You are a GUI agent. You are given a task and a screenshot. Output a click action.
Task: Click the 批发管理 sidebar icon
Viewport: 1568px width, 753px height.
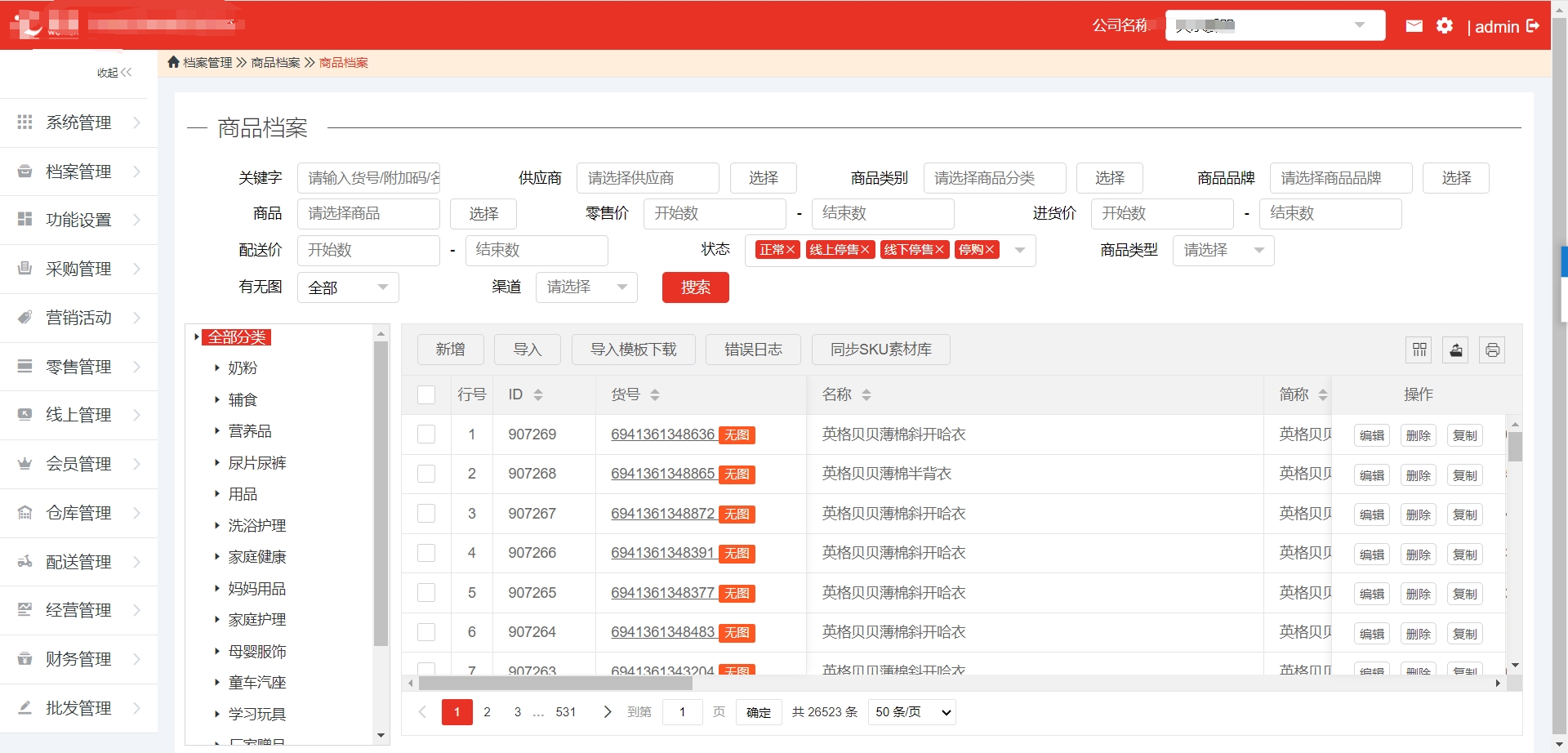coord(24,707)
